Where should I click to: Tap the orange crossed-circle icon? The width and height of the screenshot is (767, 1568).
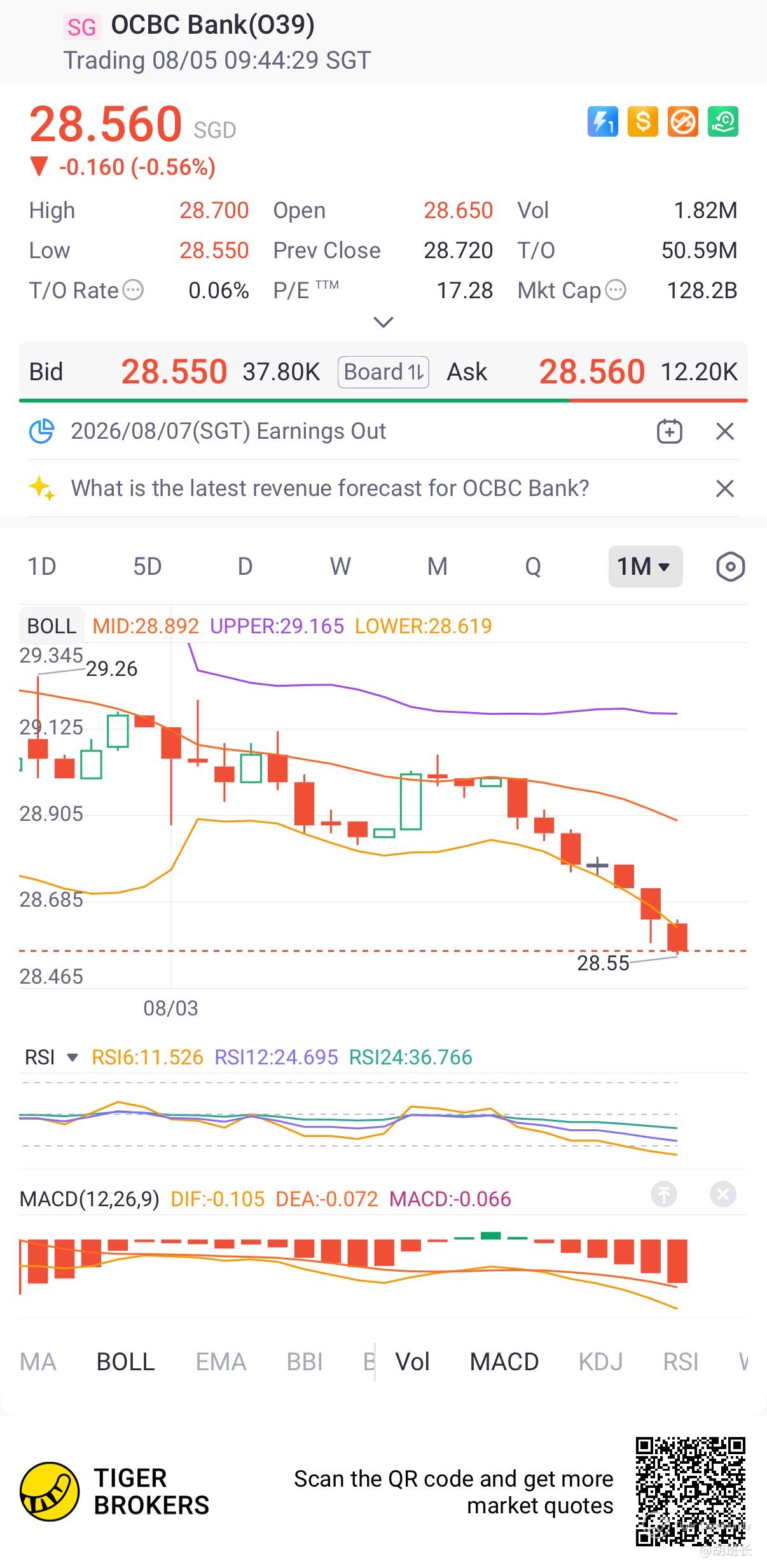tap(683, 121)
